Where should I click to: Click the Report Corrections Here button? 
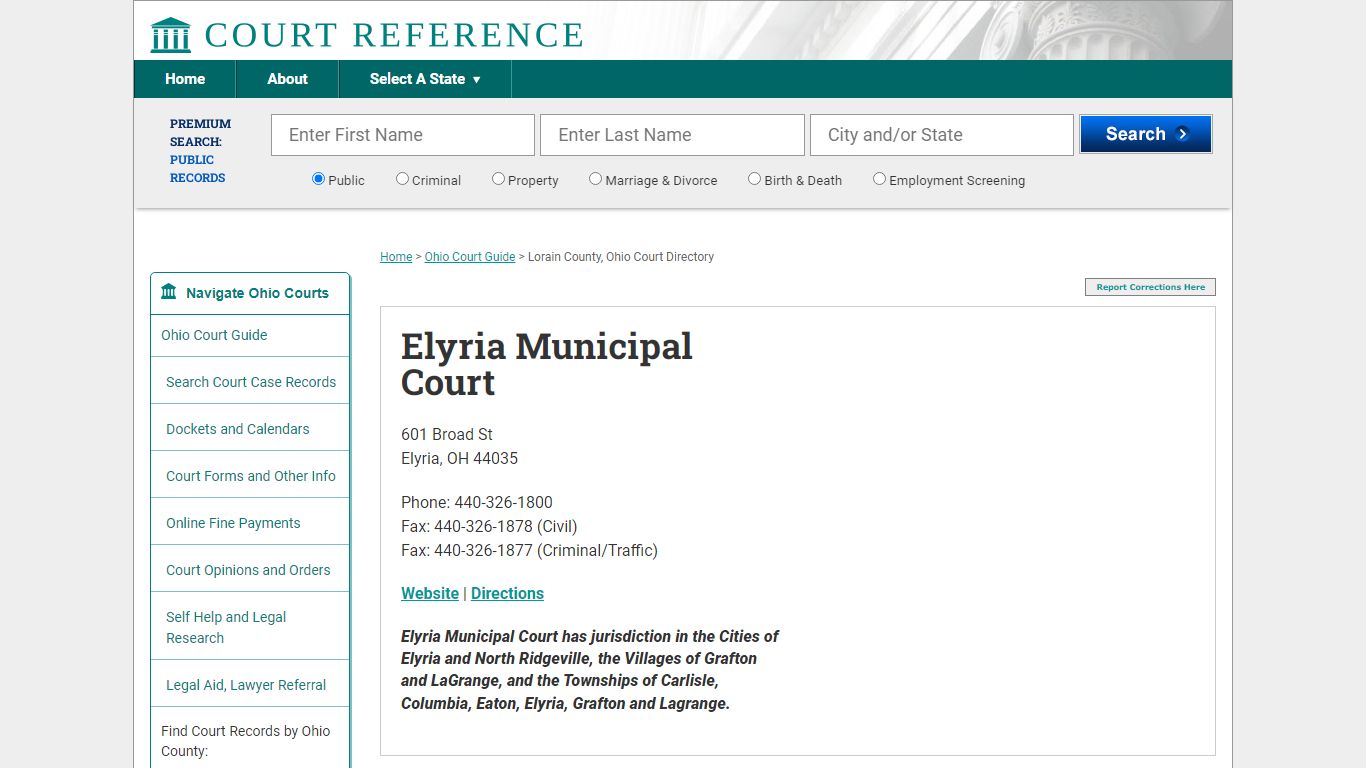click(1150, 287)
